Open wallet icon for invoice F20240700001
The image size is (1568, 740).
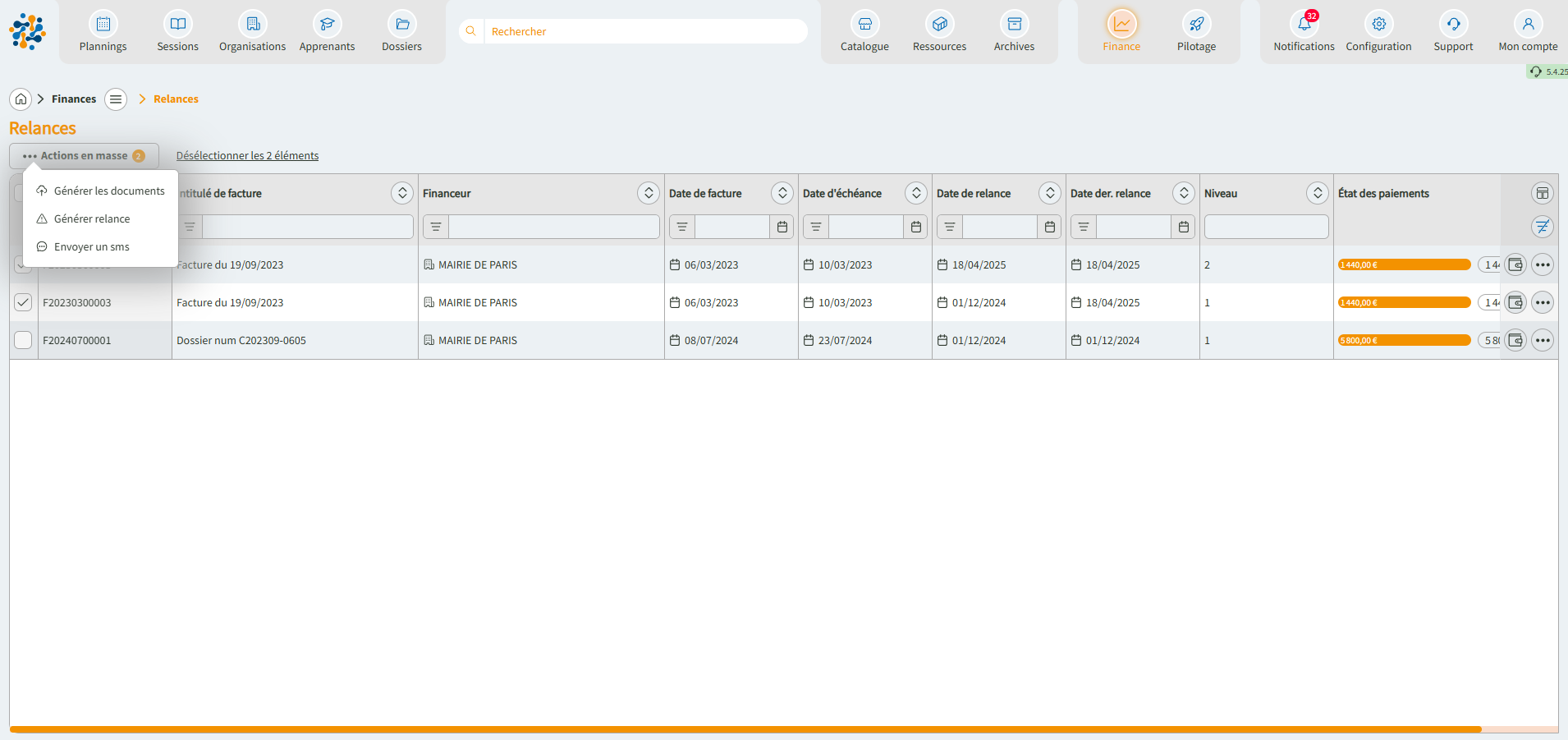[x=1515, y=340]
